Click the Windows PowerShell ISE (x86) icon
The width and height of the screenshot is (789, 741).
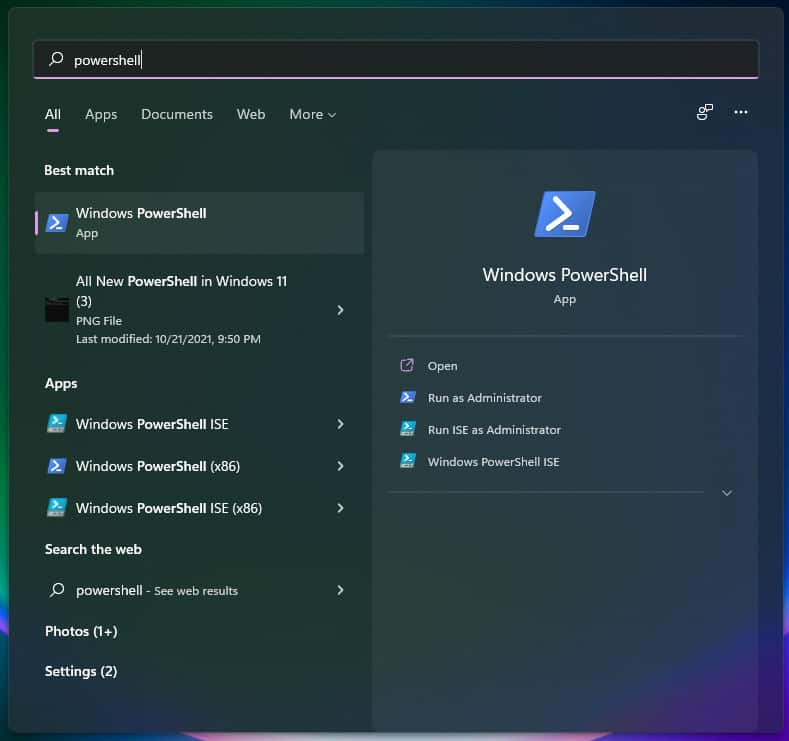tap(57, 508)
